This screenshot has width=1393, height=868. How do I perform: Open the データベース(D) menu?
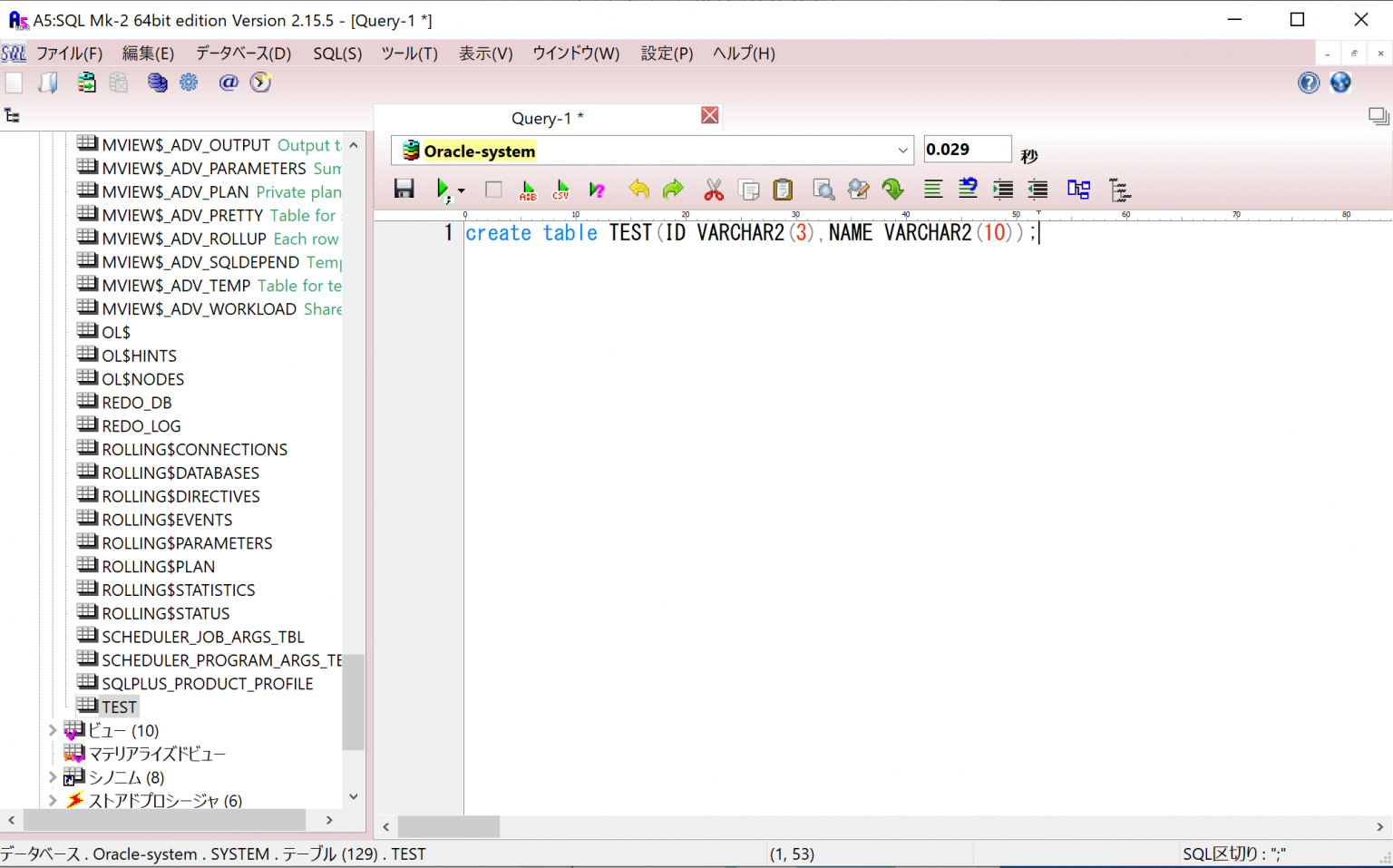click(x=243, y=54)
